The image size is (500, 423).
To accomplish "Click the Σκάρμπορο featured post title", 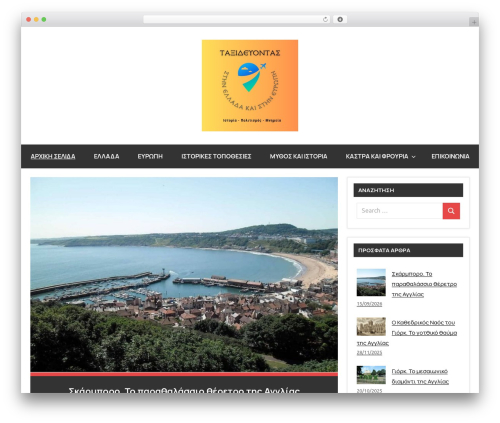I will click(184, 390).
